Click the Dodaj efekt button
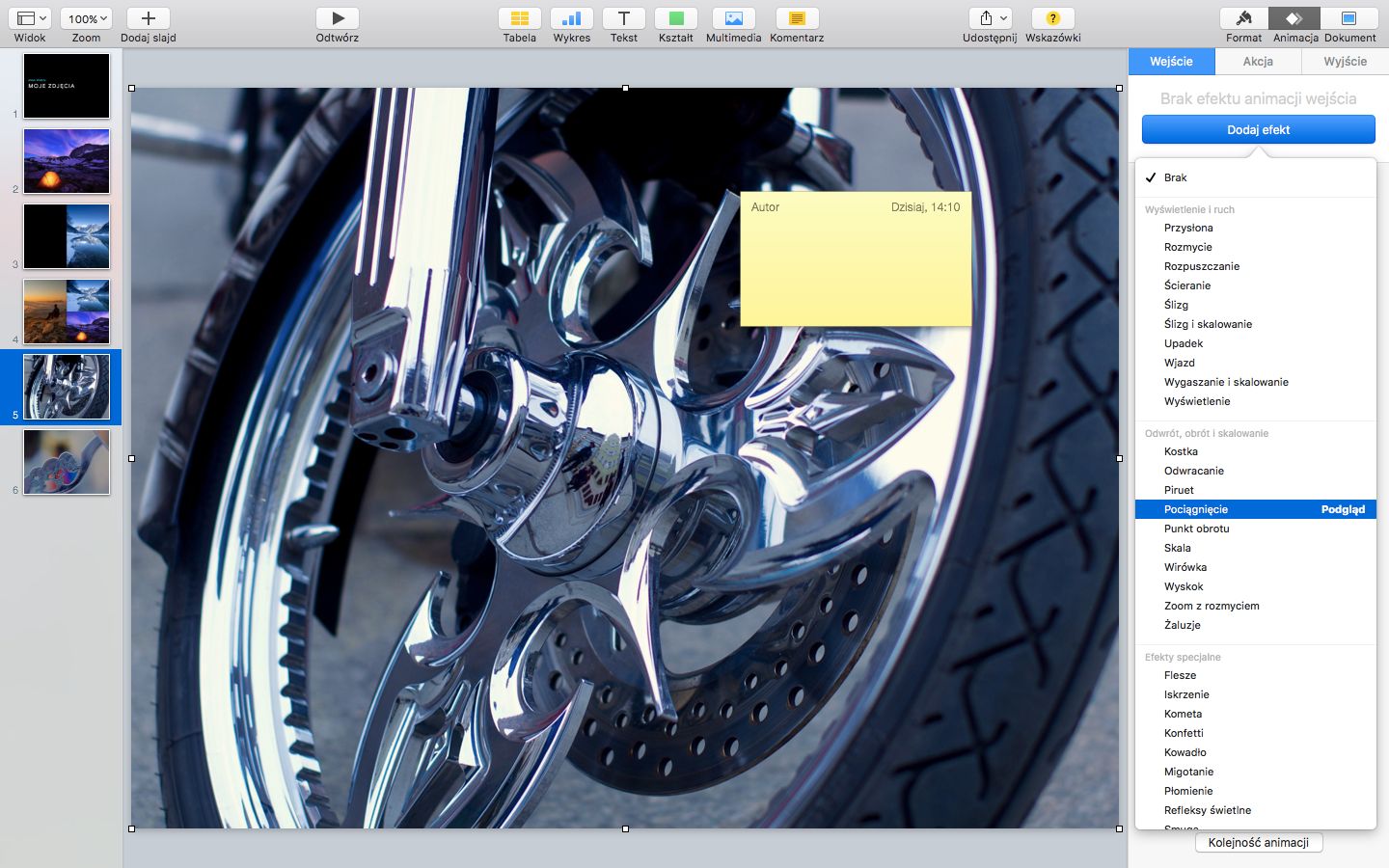 1258,129
